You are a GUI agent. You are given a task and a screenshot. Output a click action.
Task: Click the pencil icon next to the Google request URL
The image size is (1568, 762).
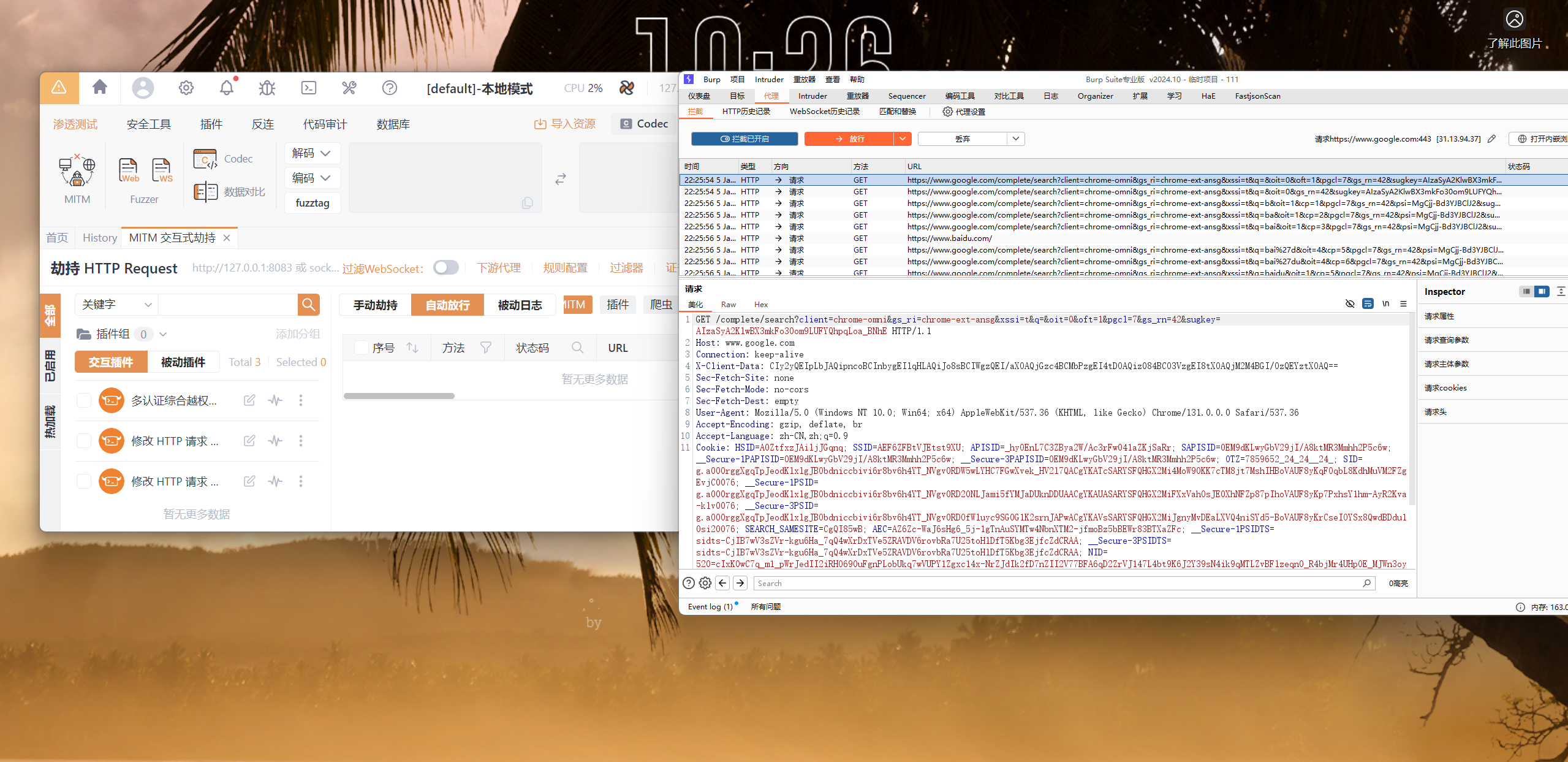[1491, 139]
